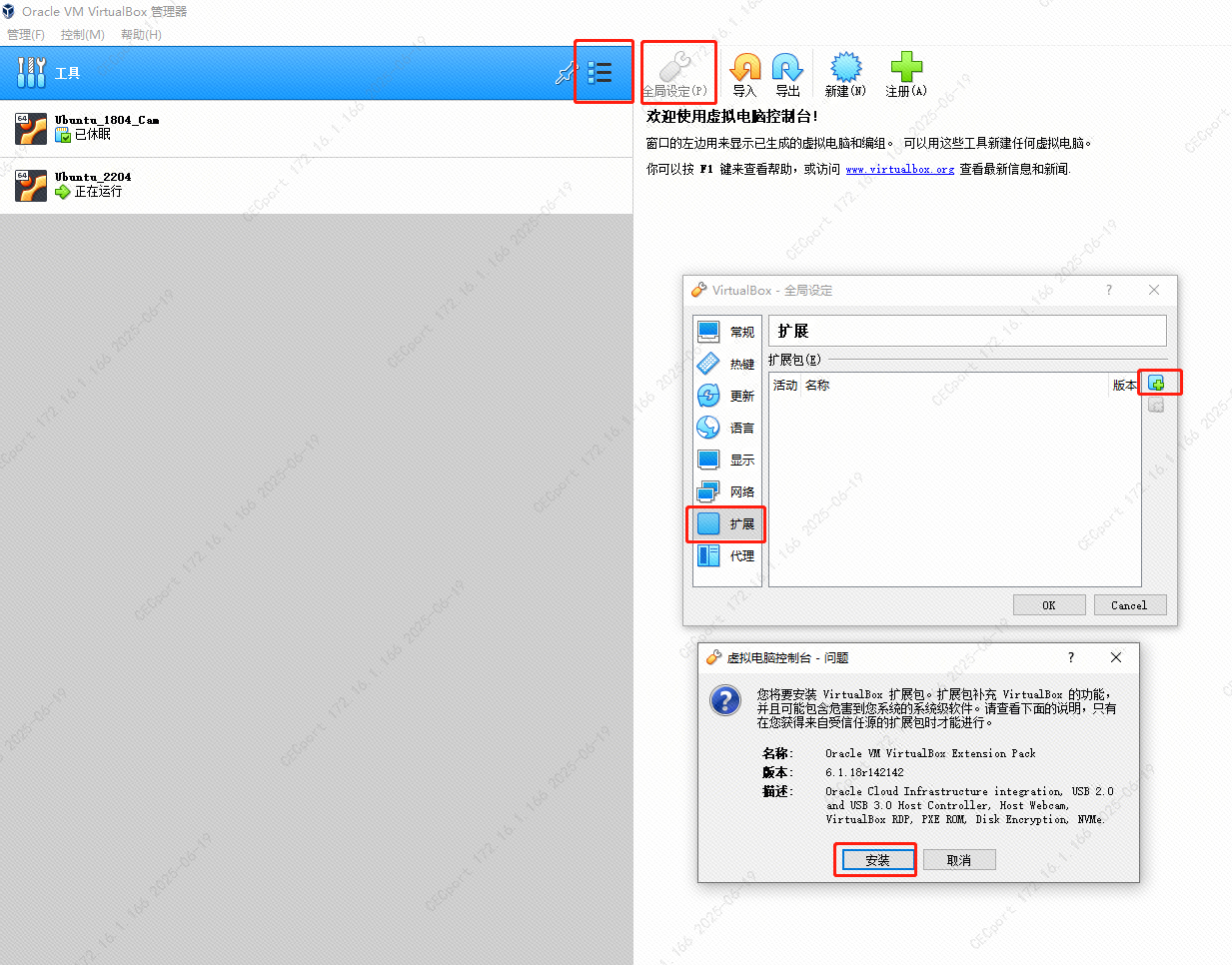Click 安装 to install extension pack
Viewport: 1232px width, 965px height.
tap(877, 860)
